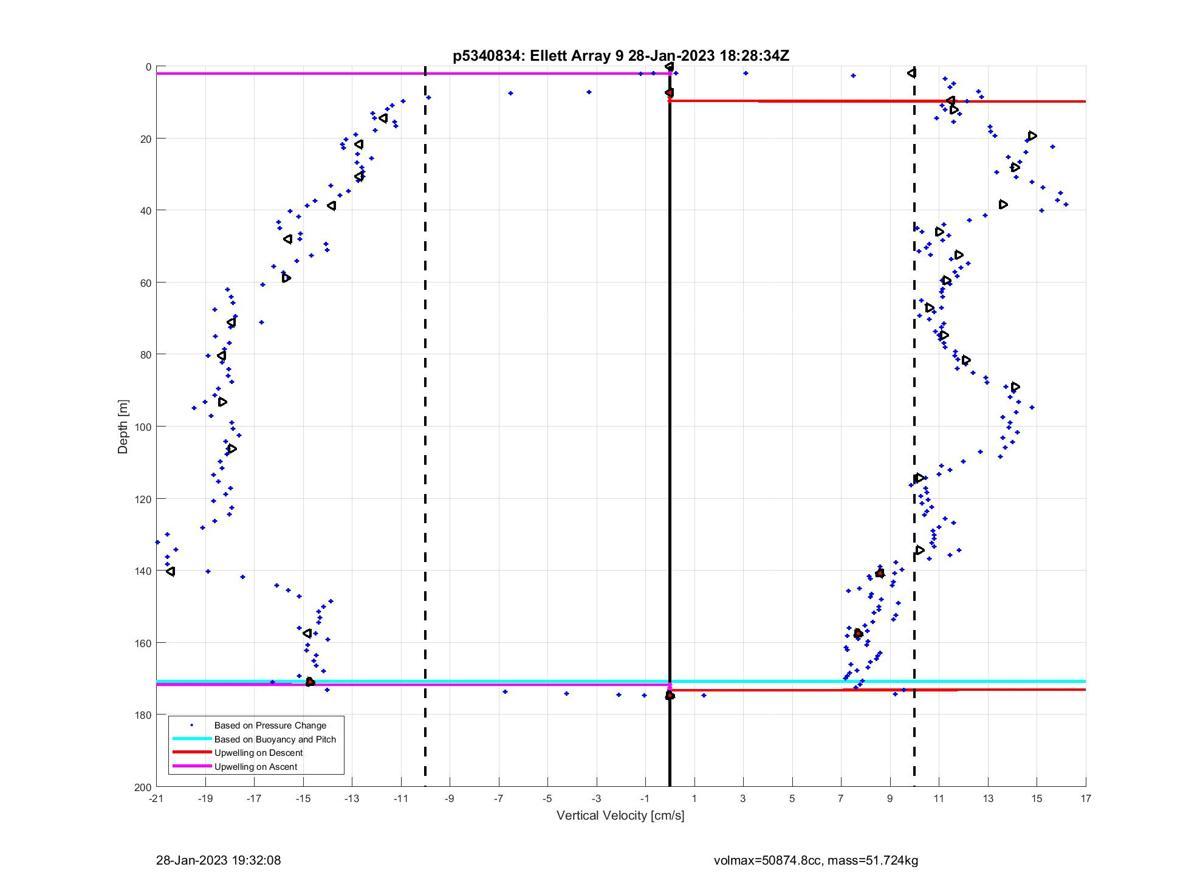The height and width of the screenshot is (885, 1200).
Task: Click x-axis tick label '-13'
Action: tap(352, 798)
